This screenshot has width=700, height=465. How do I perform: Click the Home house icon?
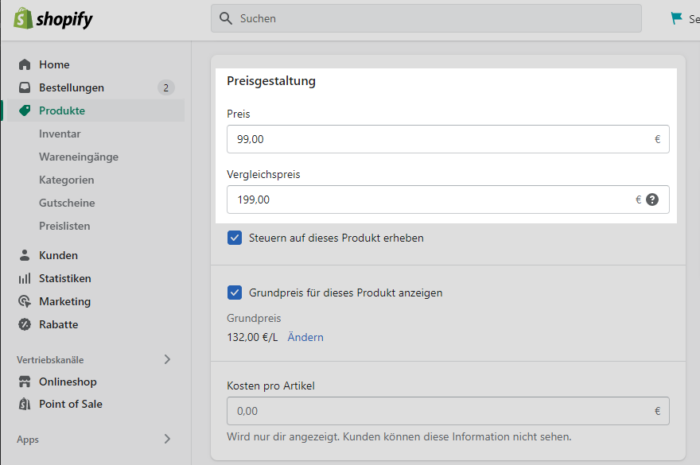(25, 65)
